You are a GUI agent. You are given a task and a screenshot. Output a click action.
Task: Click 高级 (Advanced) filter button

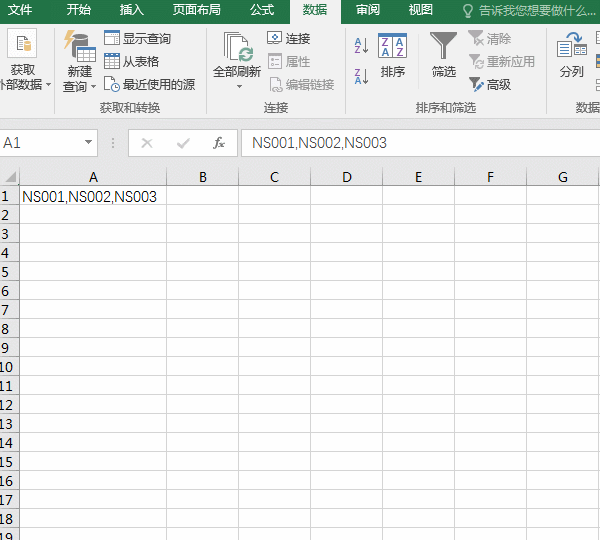coord(489,85)
